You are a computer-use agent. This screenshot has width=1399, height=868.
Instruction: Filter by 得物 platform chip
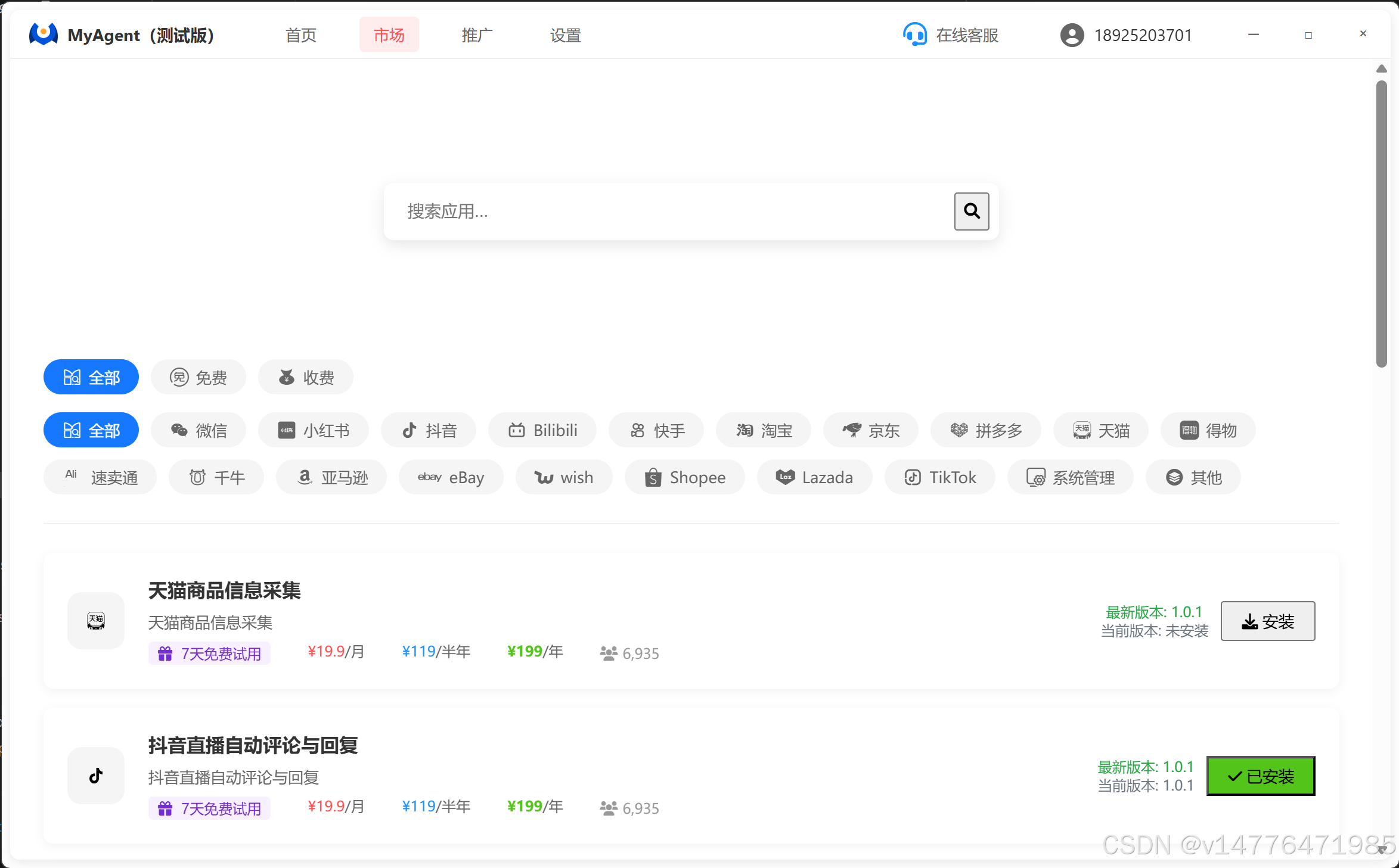[1208, 430]
